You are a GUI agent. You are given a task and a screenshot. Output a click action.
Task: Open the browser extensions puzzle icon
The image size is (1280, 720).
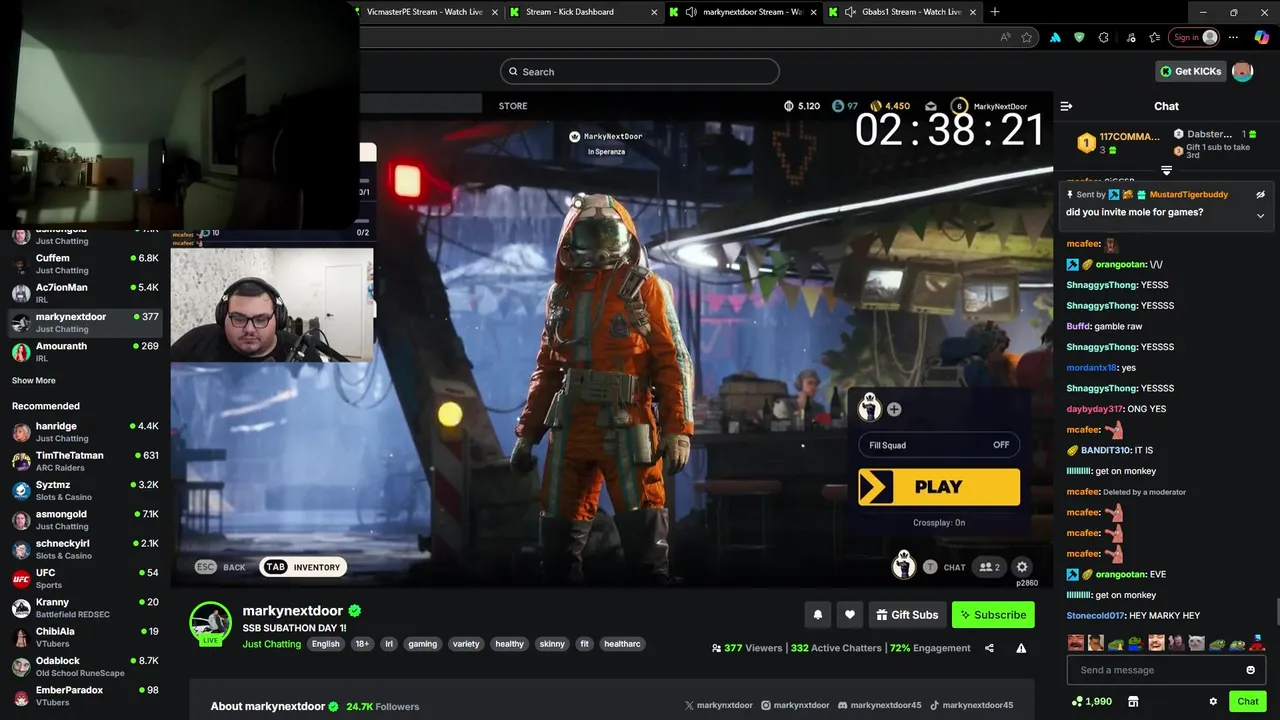tap(1103, 37)
